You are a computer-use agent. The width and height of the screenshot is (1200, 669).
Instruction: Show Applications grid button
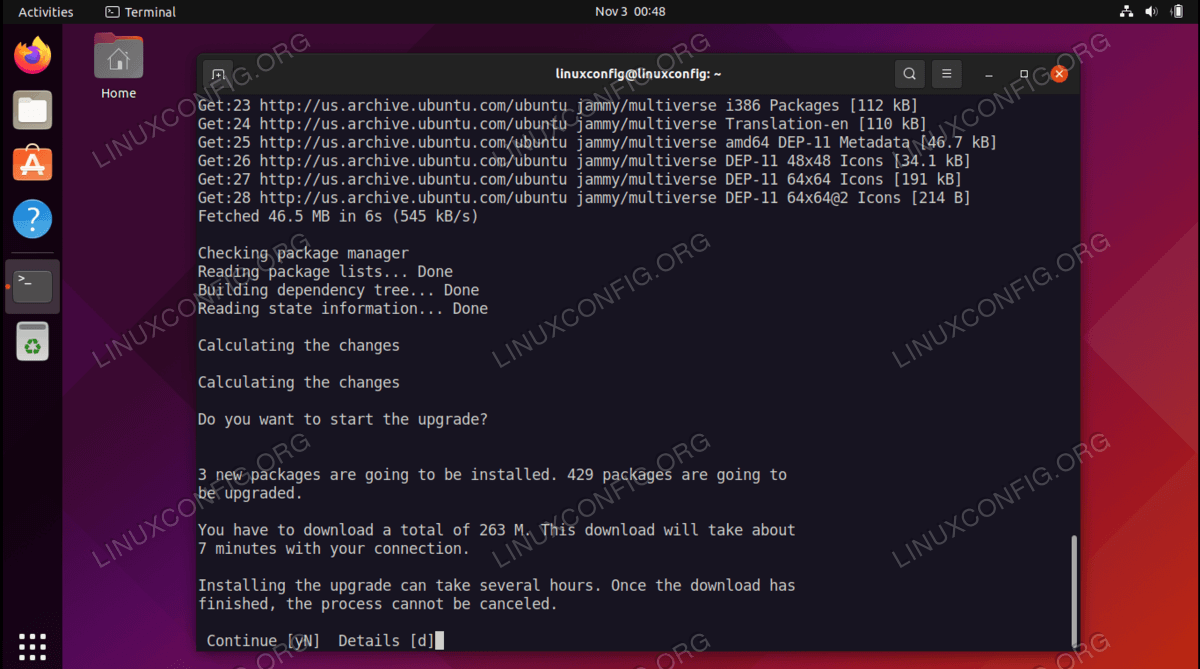click(33, 646)
